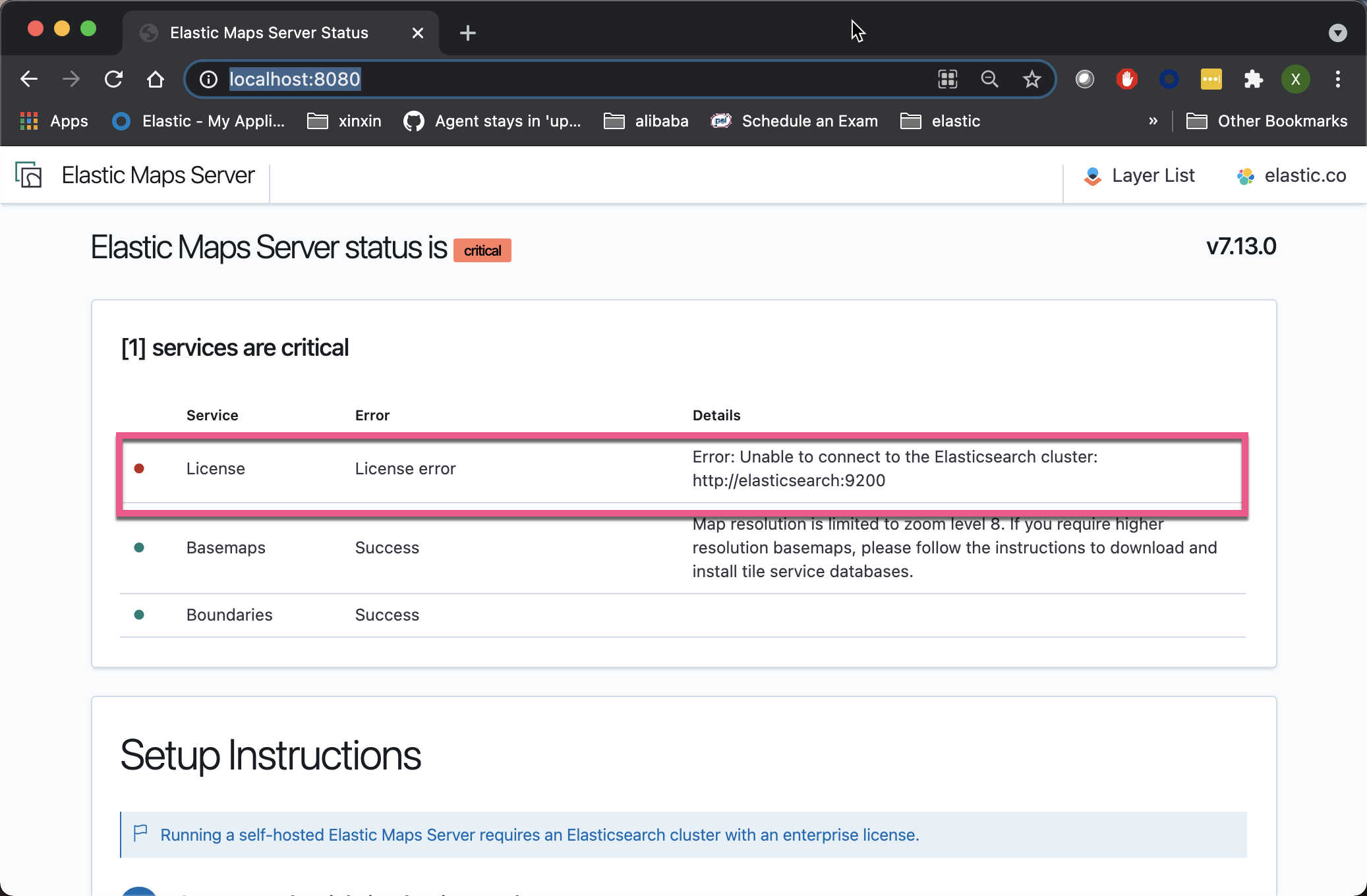
Task: Bookmark this page using the star icon
Action: pos(1032,79)
